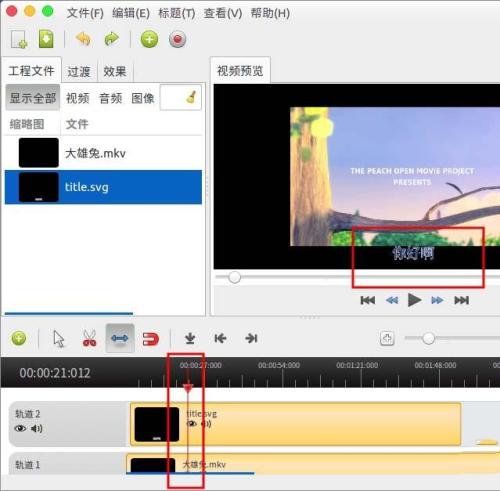The height and width of the screenshot is (491, 500).
Task: Mute audio speaker on track 轨道 2
Action: (37, 428)
